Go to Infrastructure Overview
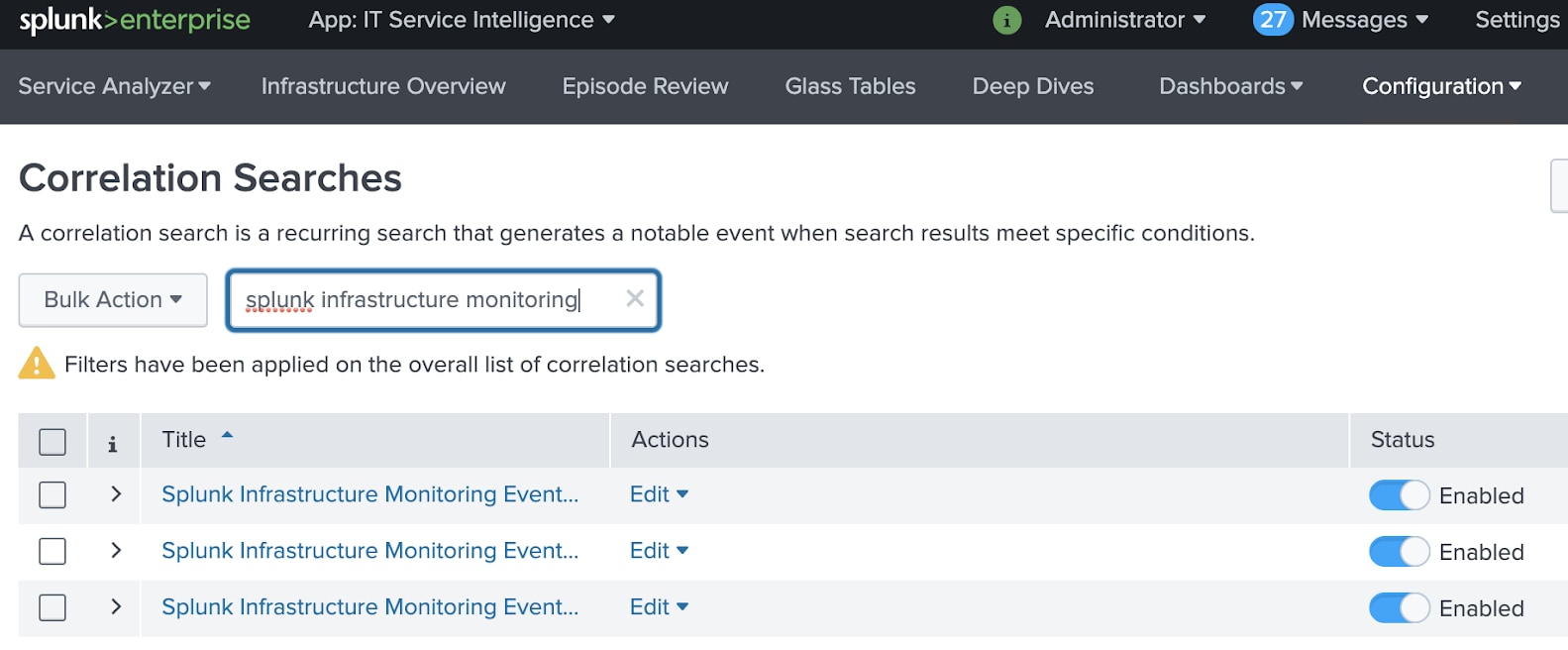This screenshot has width=1568, height=650. pos(383,86)
